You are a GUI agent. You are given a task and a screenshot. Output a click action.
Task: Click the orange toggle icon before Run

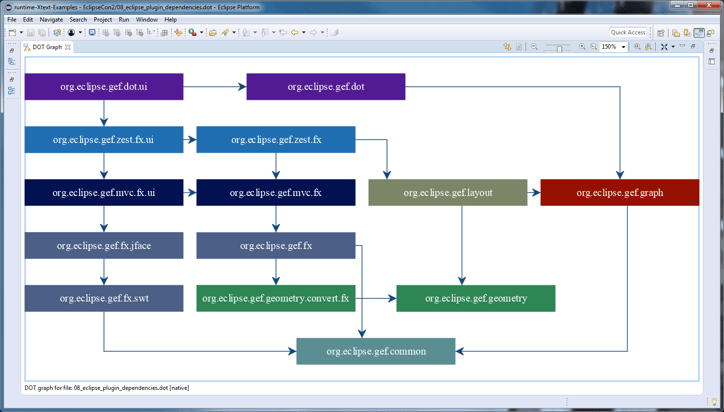[x=178, y=32]
